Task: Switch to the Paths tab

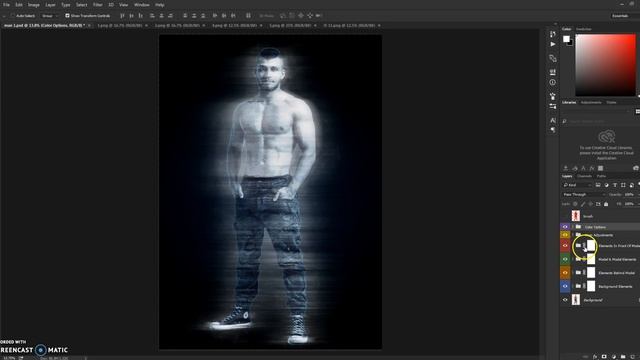Action: coord(601,176)
